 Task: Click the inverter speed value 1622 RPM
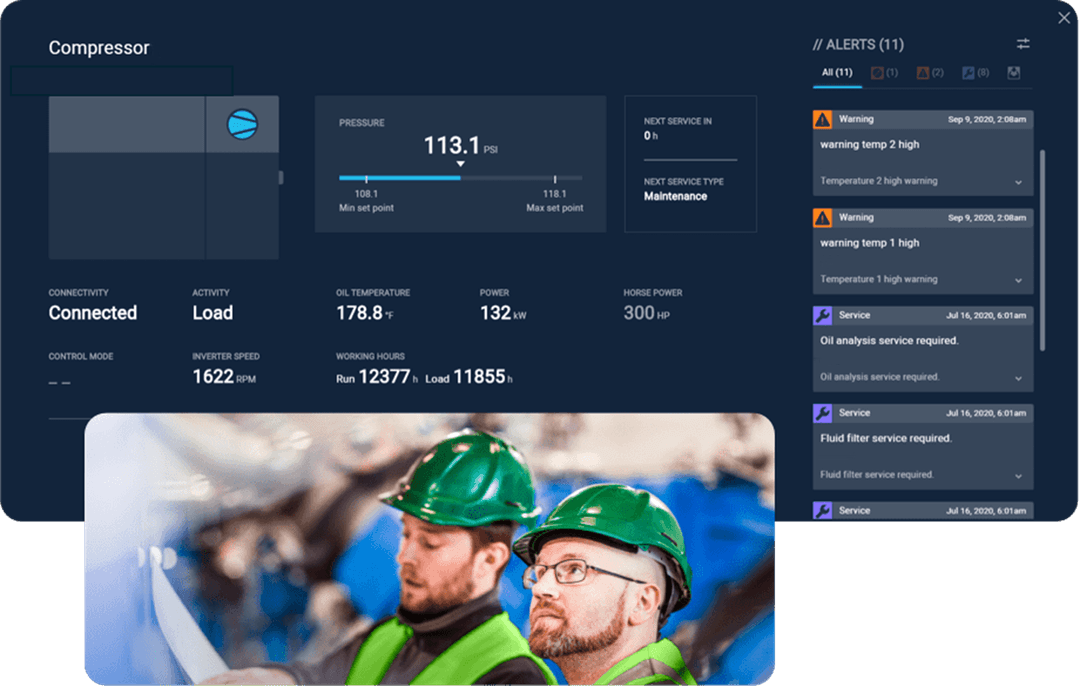point(224,377)
